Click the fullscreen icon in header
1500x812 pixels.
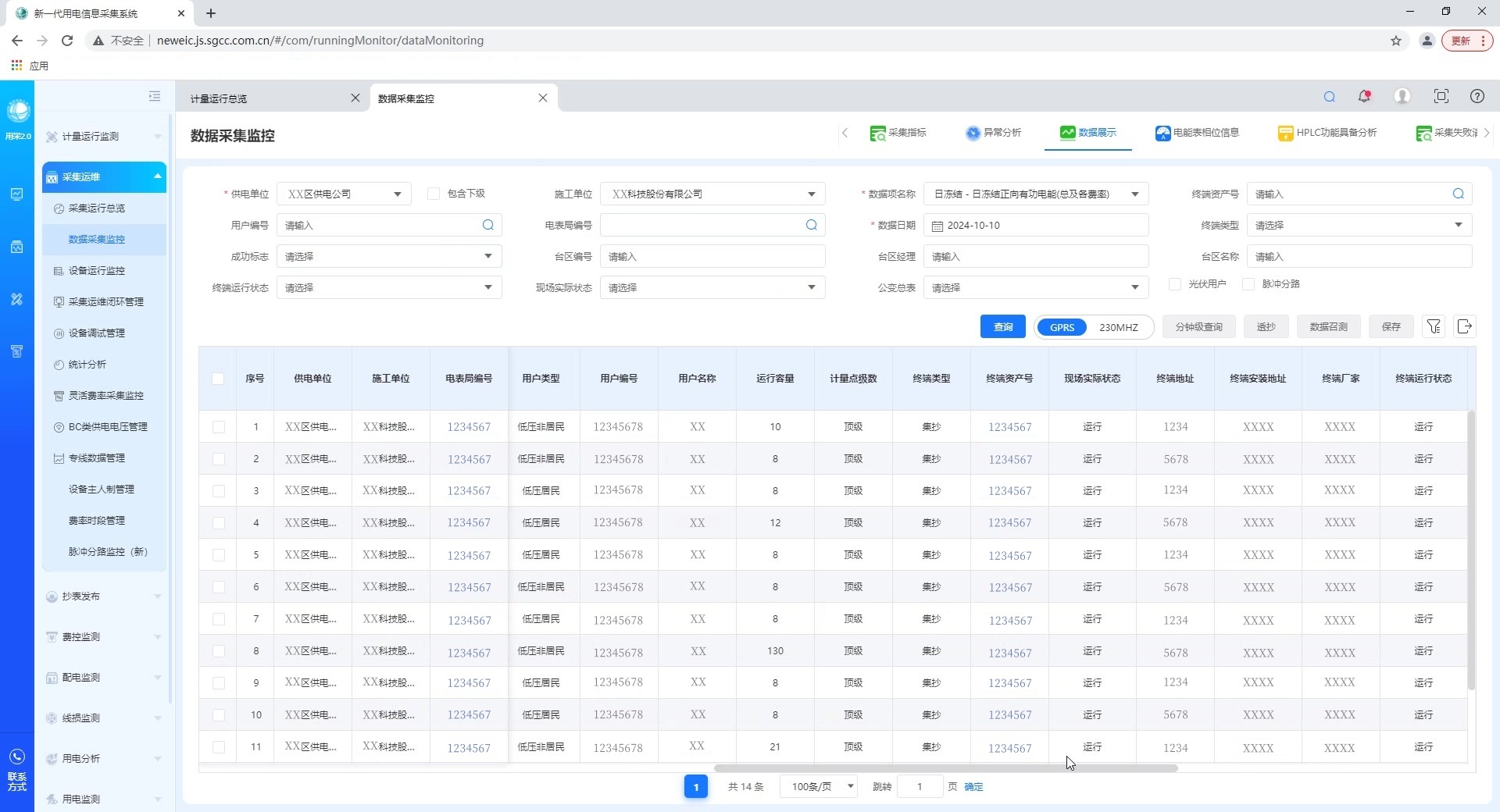click(1441, 96)
